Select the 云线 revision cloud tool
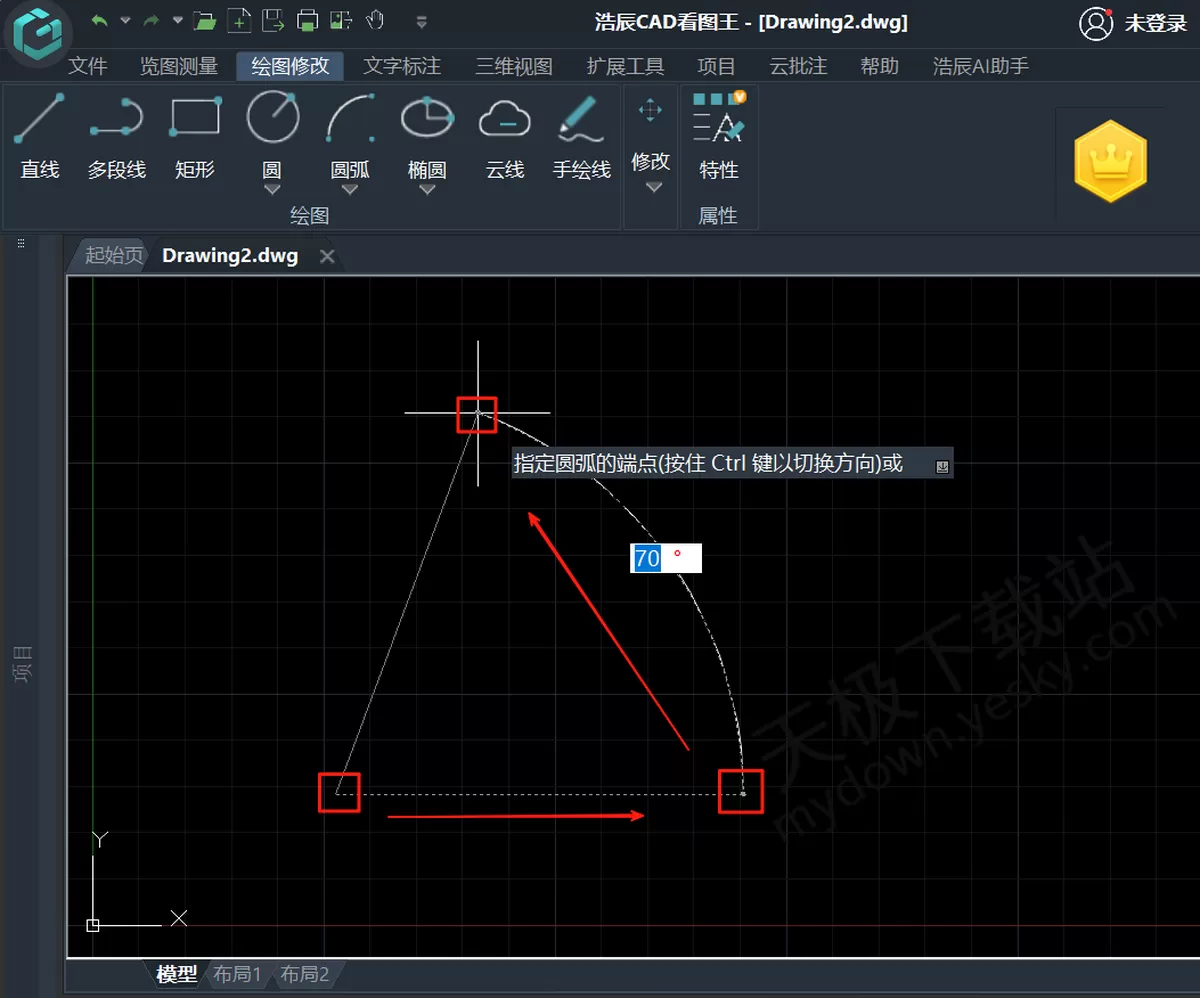1200x998 pixels. coord(505,137)
